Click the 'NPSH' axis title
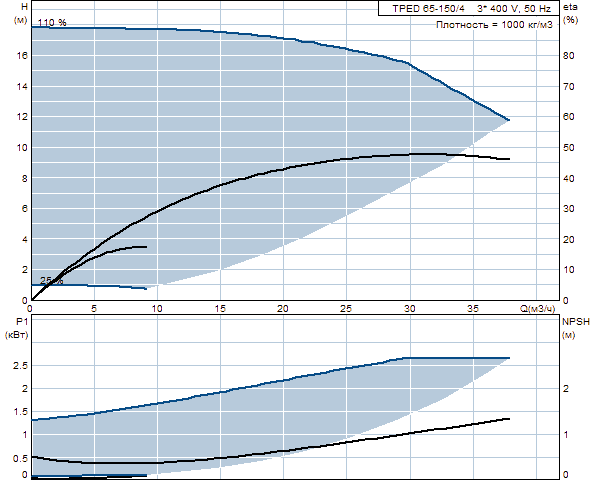This screenshot has width=592, height=480. click(576, 321)
